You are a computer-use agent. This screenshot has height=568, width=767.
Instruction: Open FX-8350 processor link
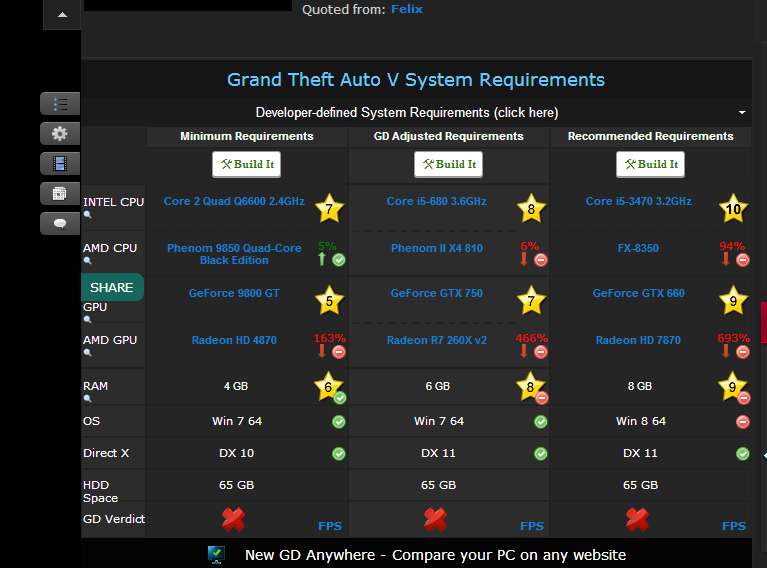638,248
